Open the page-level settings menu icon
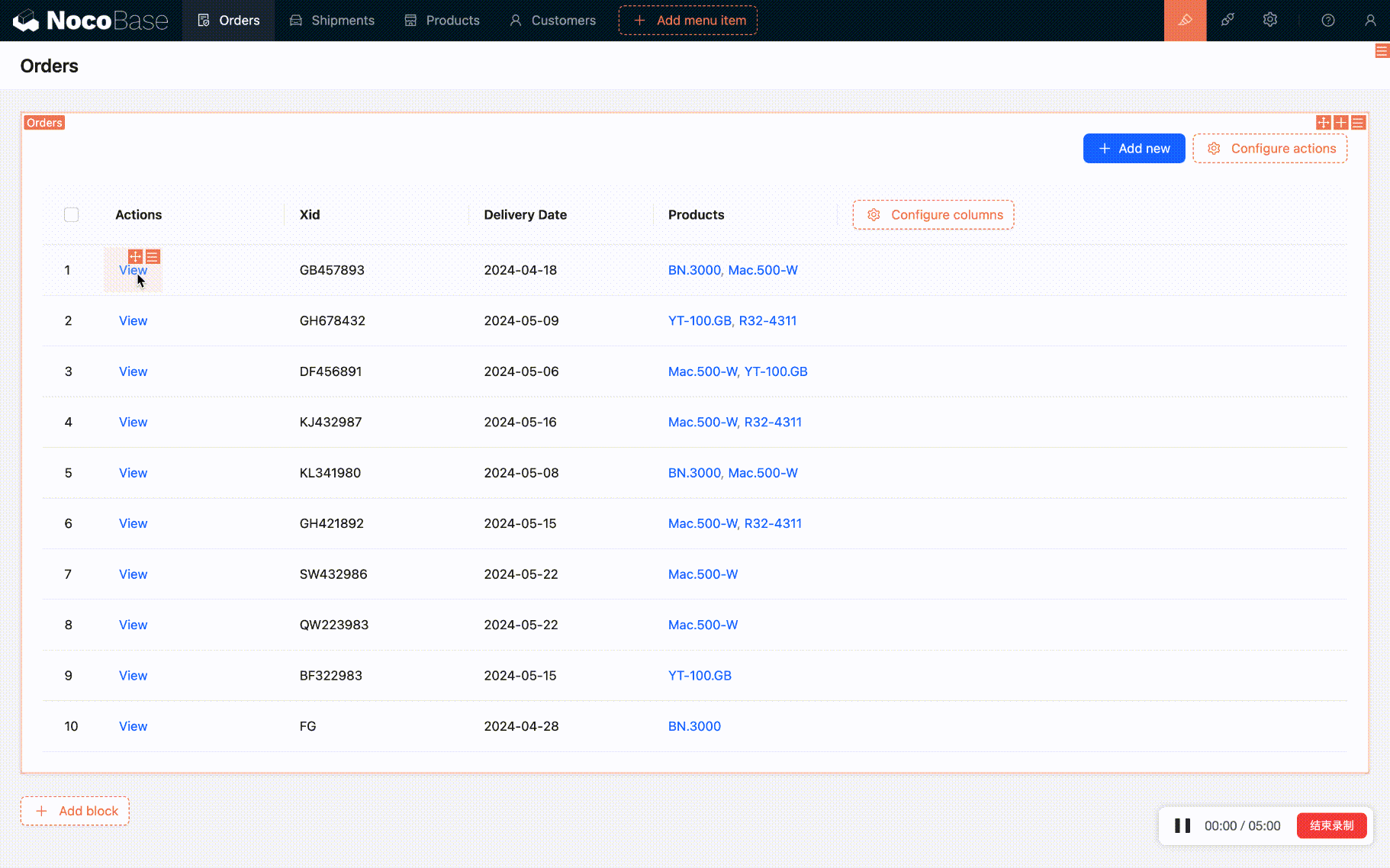The height and width of the screenshot is (868, 1390). click(1382, 51)
